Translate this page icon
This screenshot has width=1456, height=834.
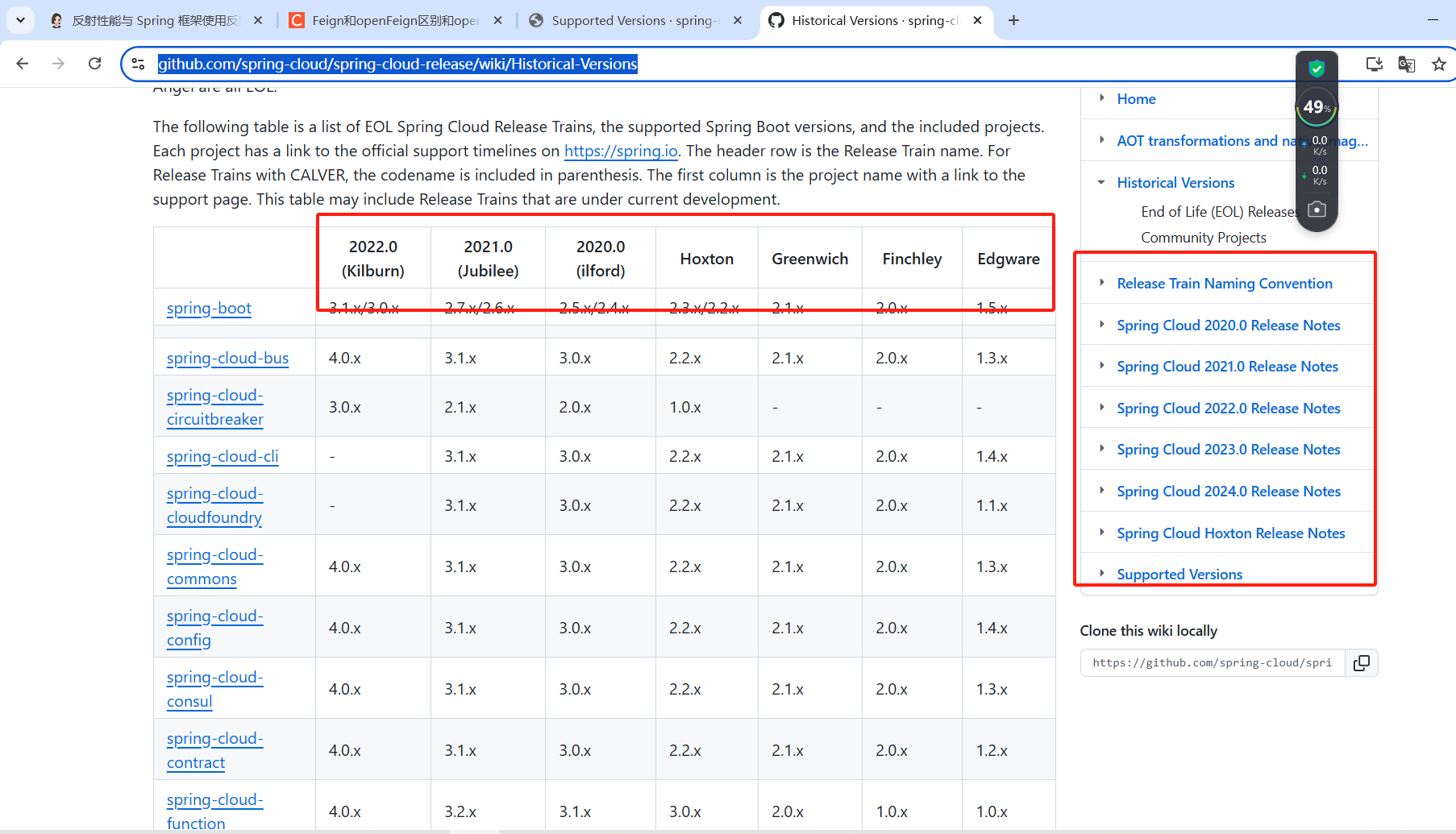point(1407,64)
